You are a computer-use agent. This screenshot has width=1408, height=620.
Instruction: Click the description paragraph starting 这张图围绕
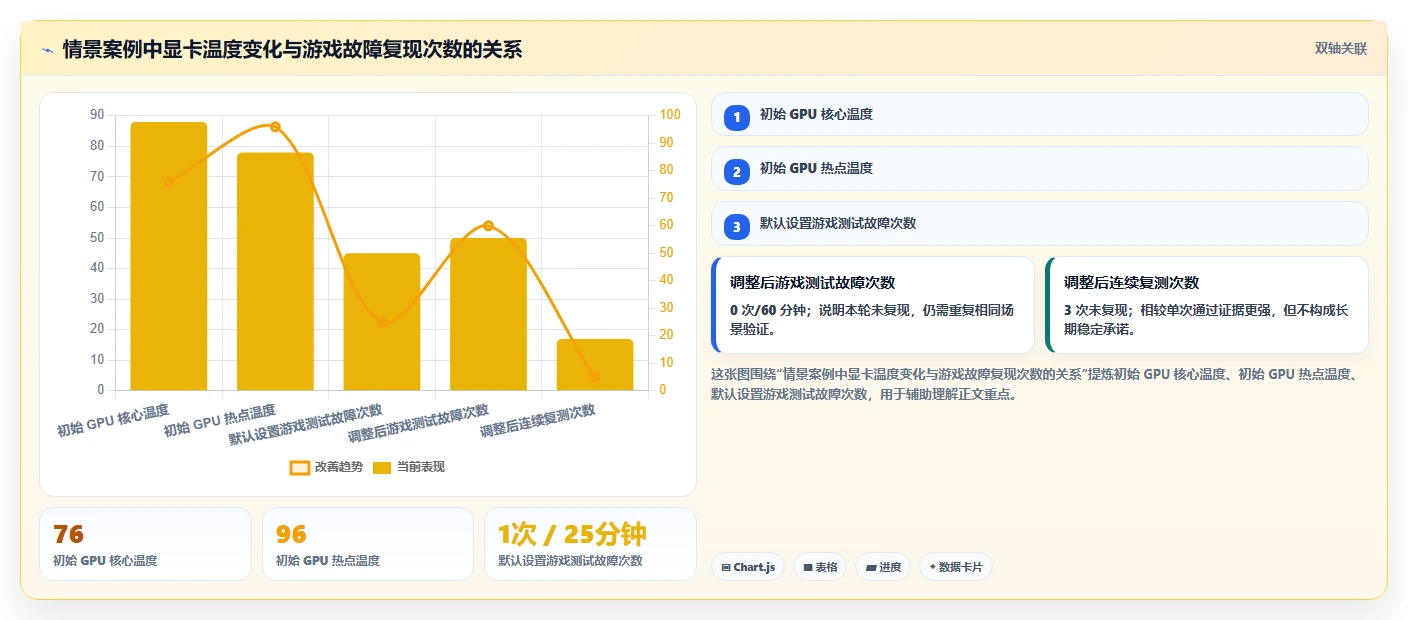click(1035, 384)
